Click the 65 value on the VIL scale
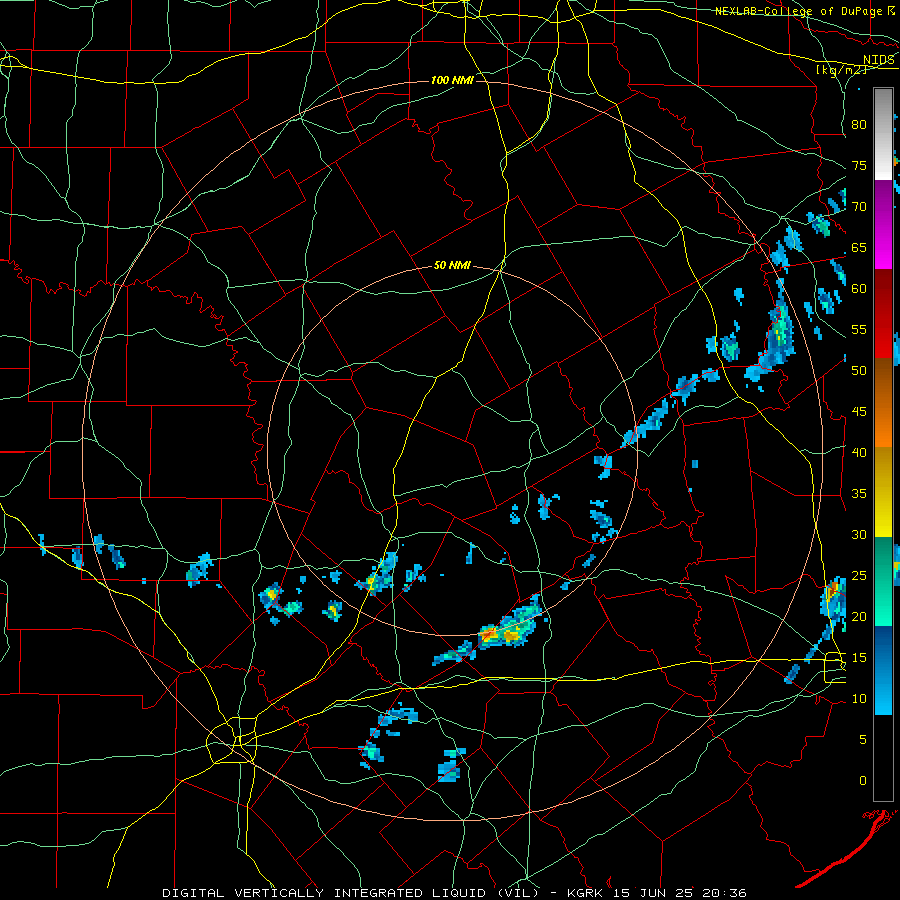The image size is (900, 900). (x=859, y=248)
